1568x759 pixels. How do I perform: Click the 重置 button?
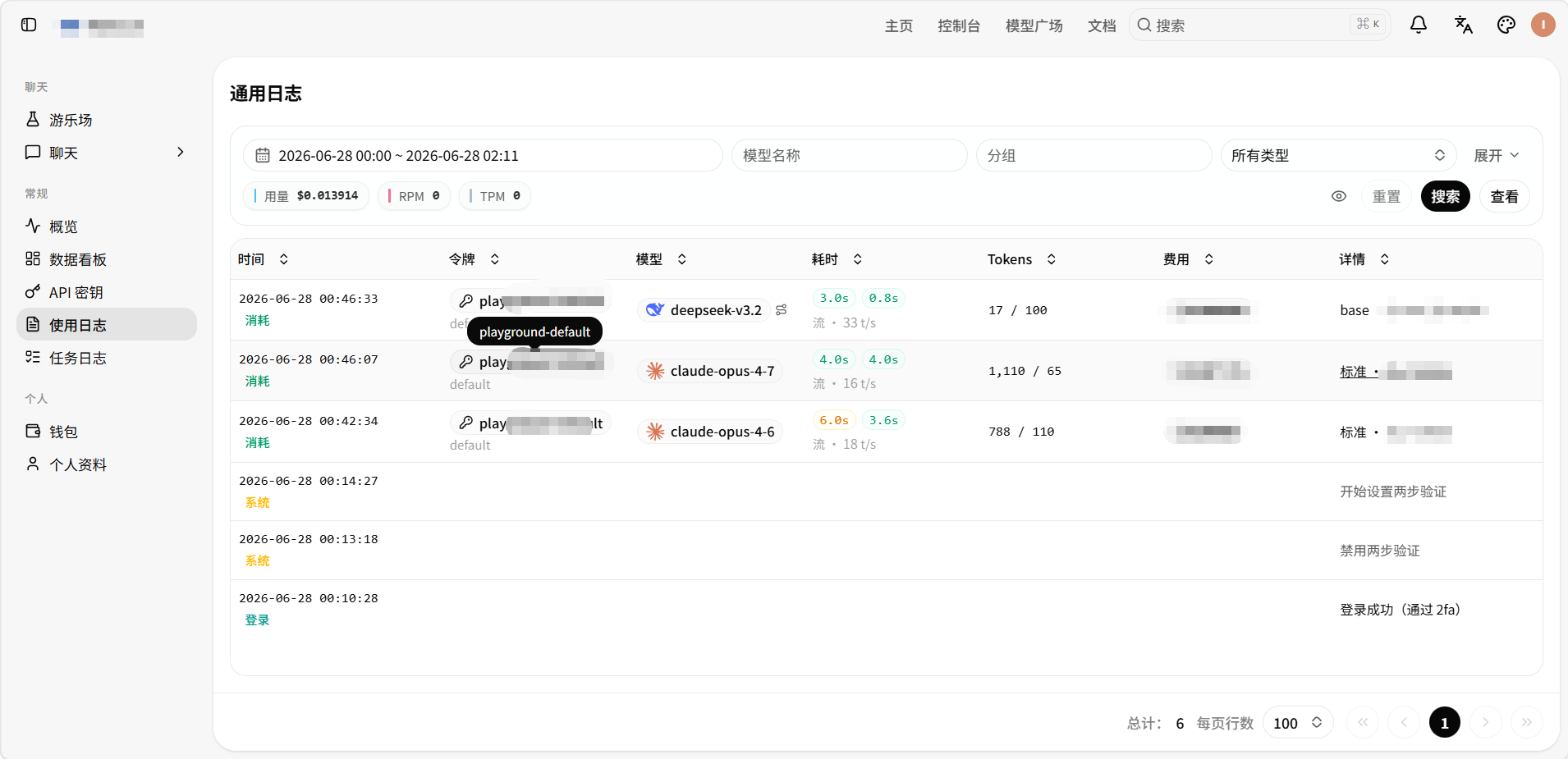pos(1387,196)
